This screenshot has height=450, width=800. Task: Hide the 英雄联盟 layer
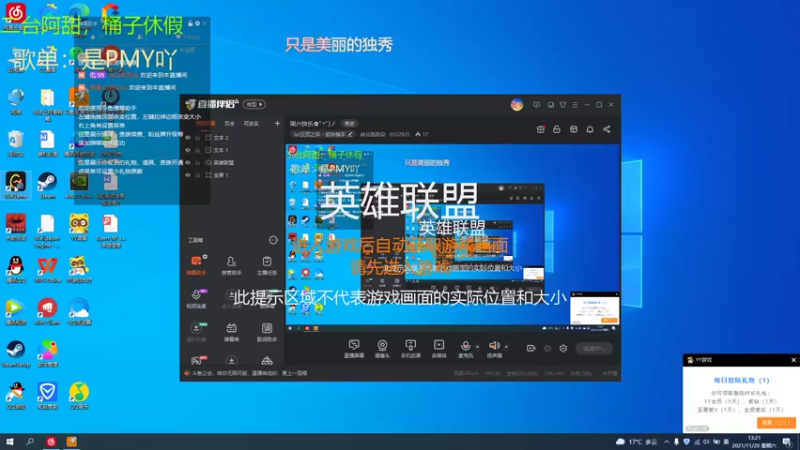[x=188, y=162]
